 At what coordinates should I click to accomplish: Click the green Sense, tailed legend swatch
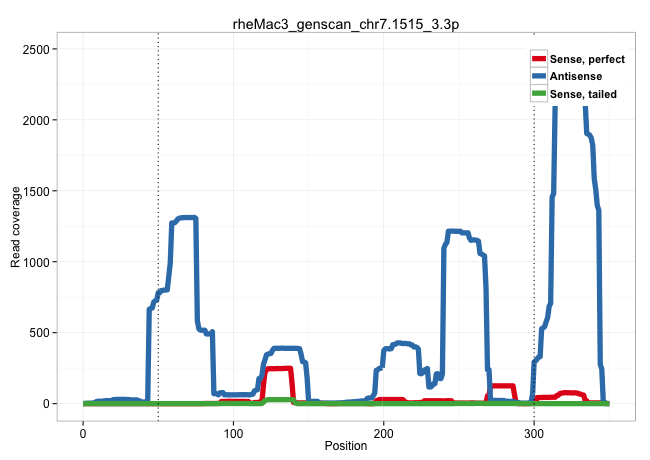point(539,93)
